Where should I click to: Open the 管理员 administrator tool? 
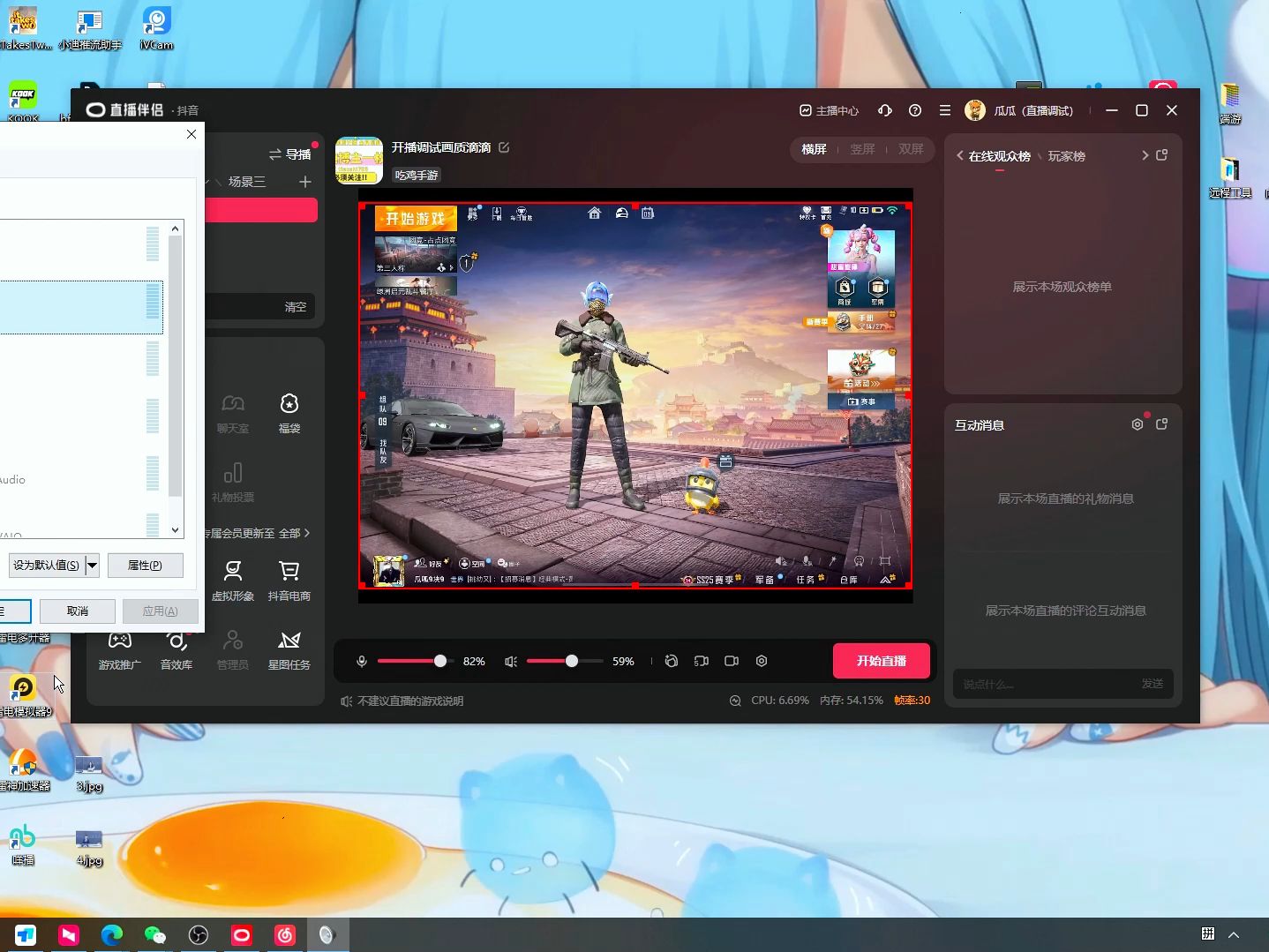pyautogui.click(x=233, y=650)
